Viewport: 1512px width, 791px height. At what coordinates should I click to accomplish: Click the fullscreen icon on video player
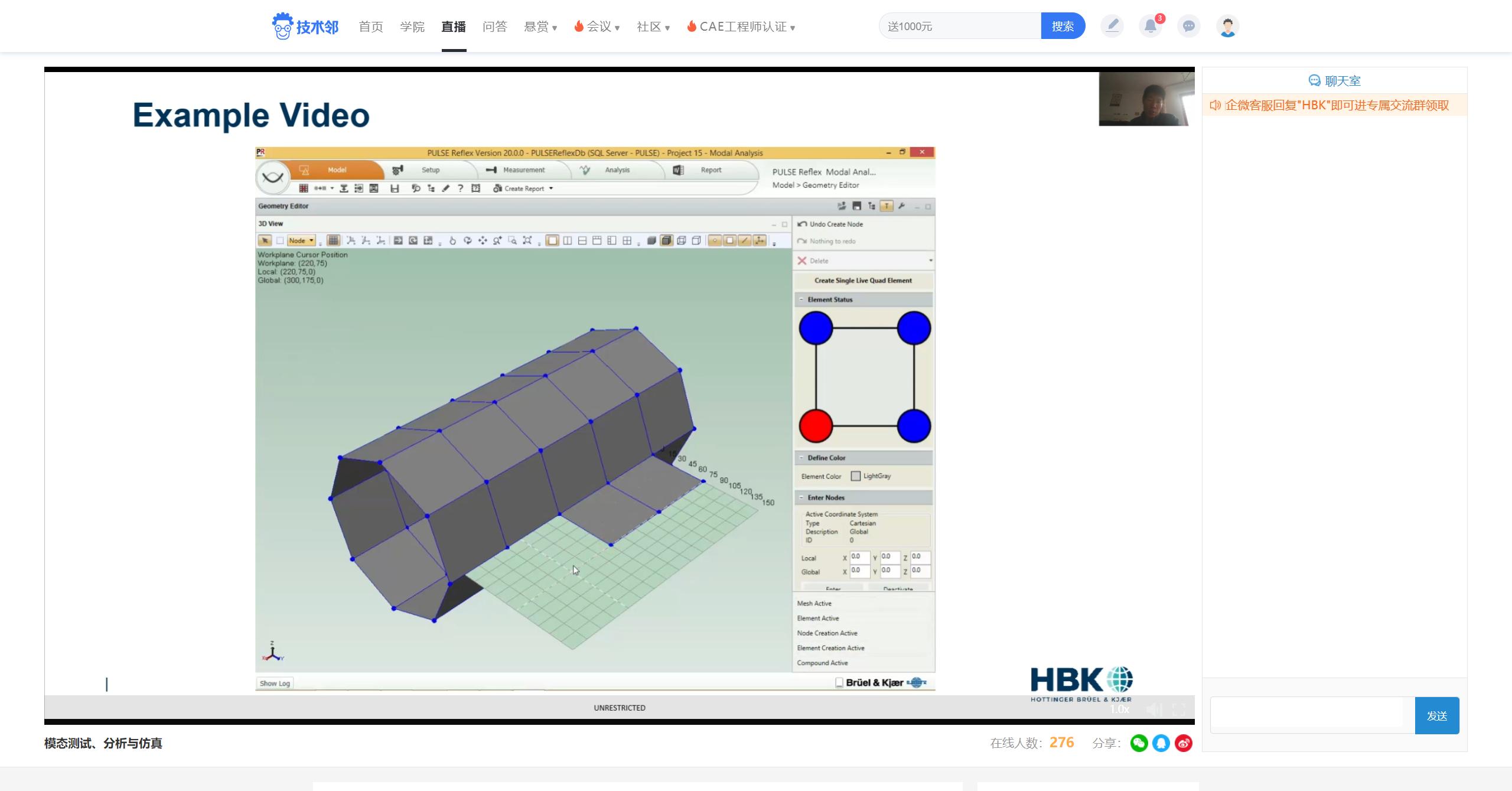coord(1179,709)
